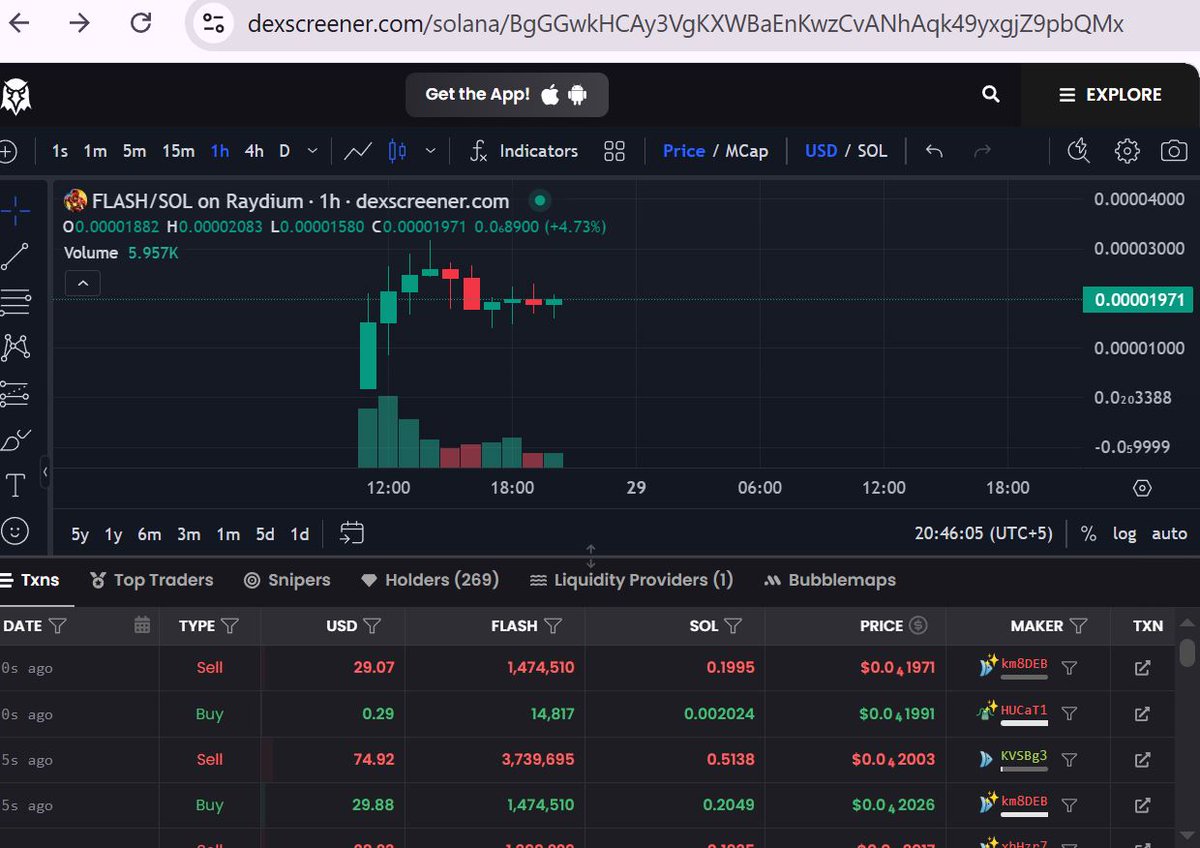
Task: Open the Indicators button
Action: (x=524, y=151)
